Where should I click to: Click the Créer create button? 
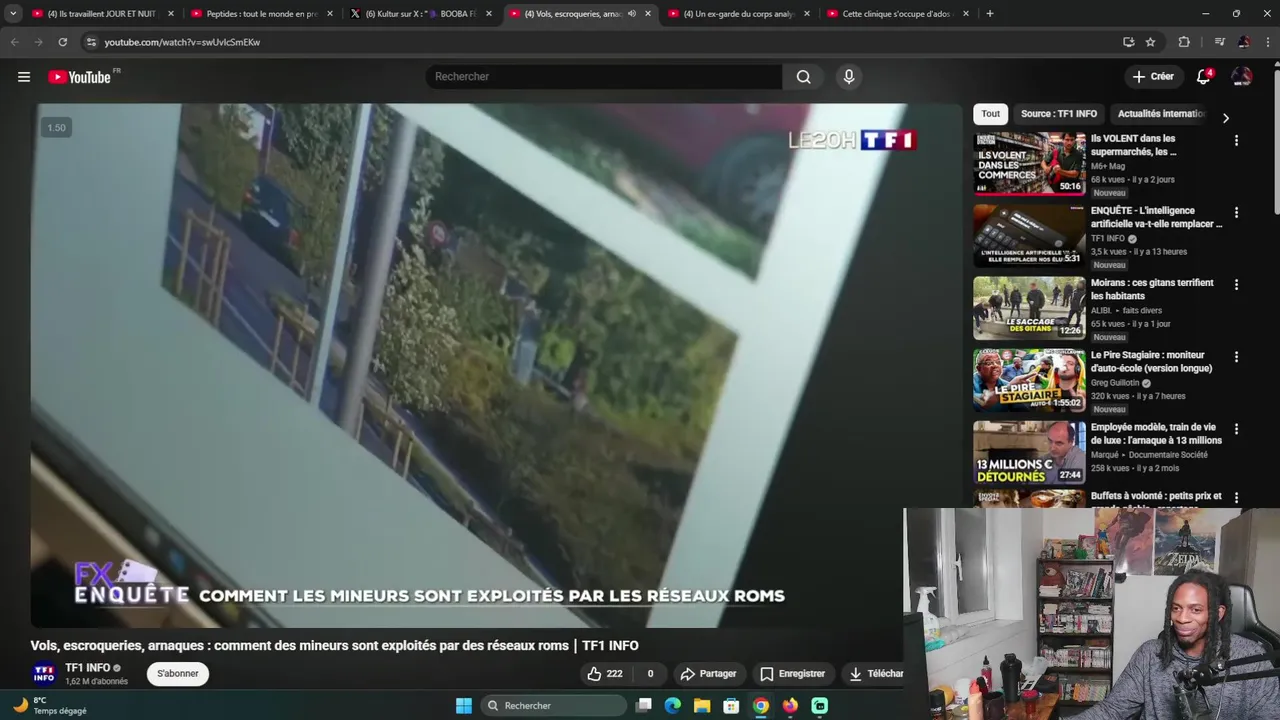point(1153,77)
